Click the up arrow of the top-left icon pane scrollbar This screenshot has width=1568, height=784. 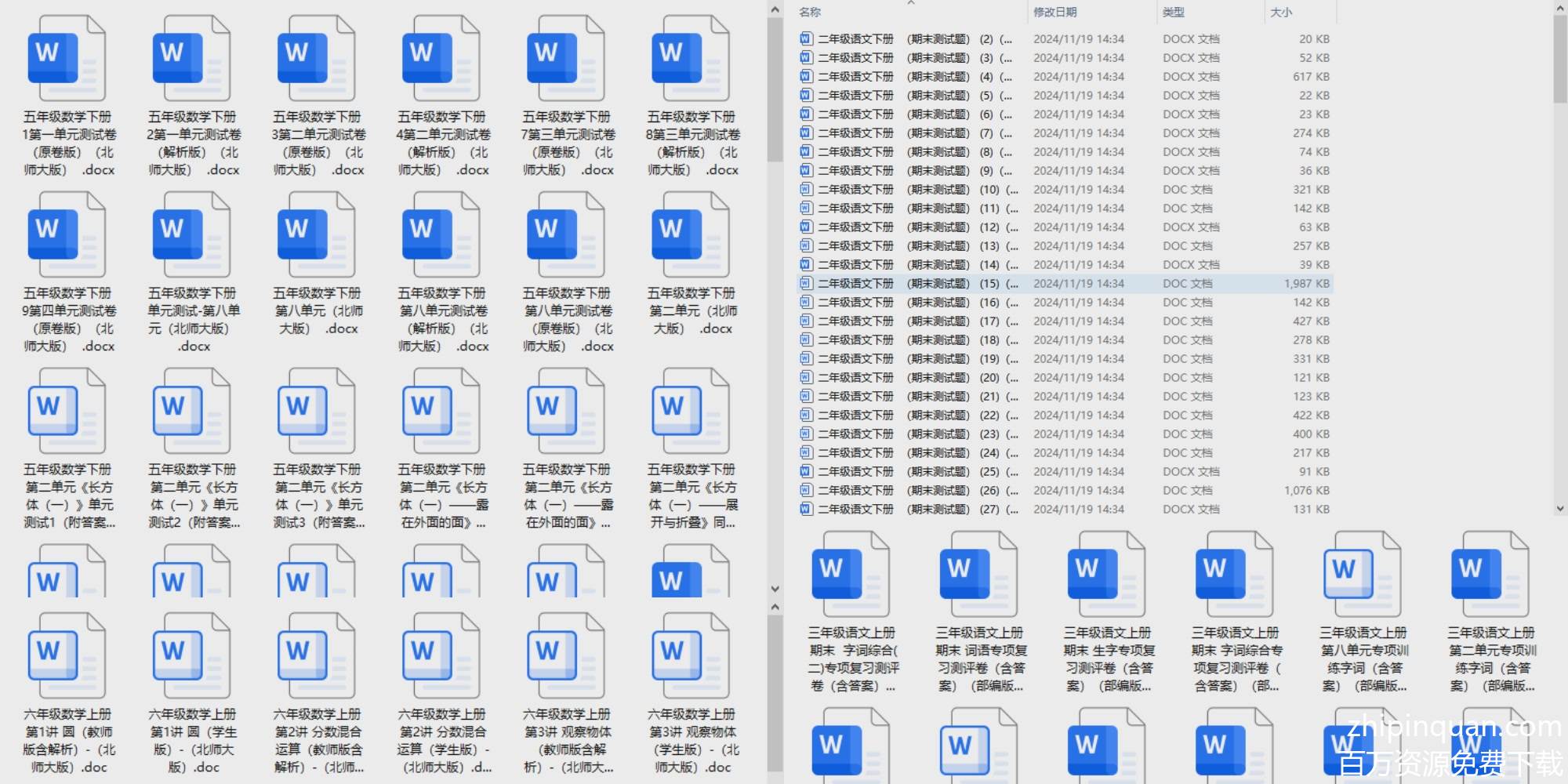pos(775,10)
